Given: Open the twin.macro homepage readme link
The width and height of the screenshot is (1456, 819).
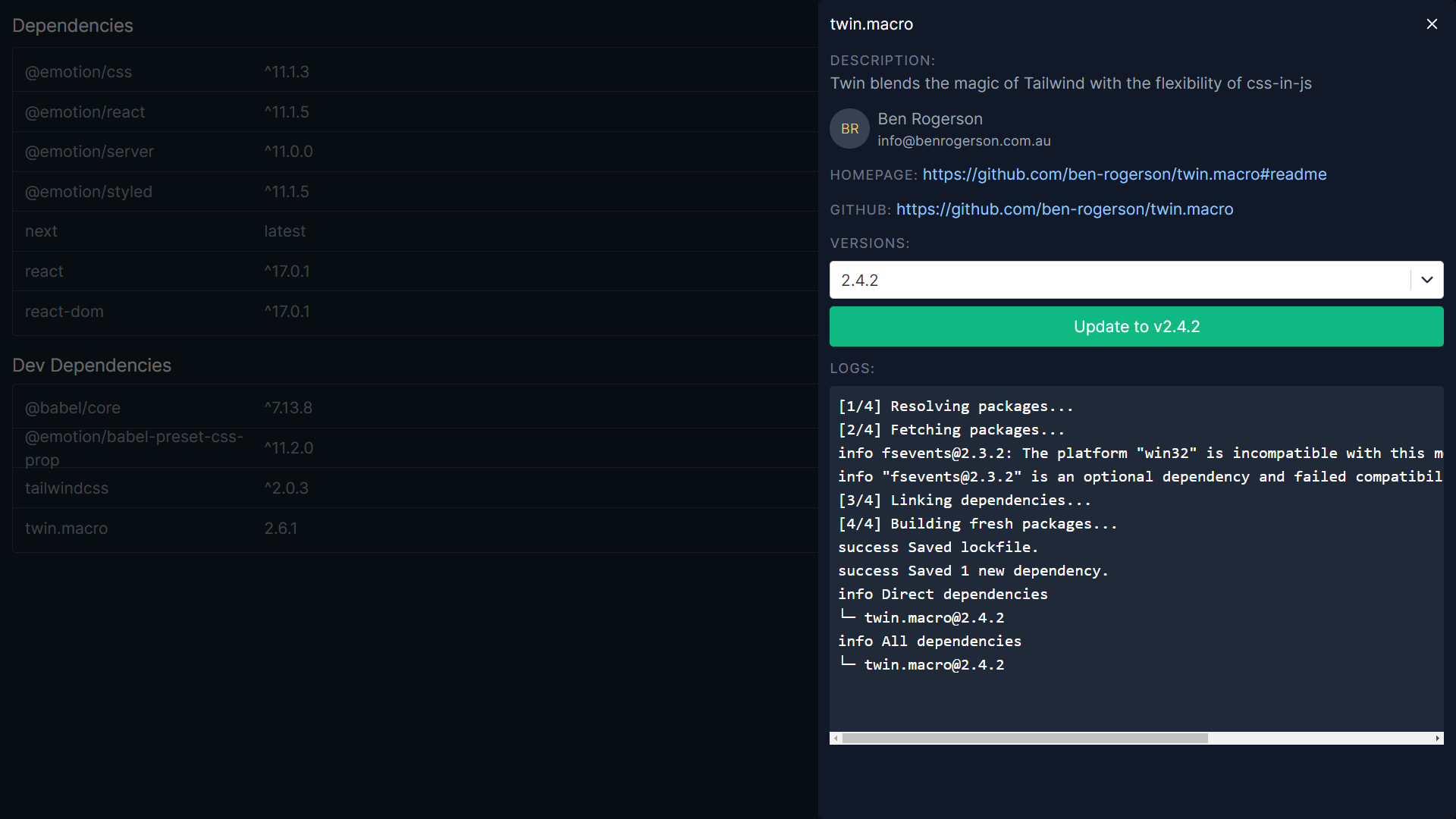Looking at the screenshot, I should pos(1124,174).
